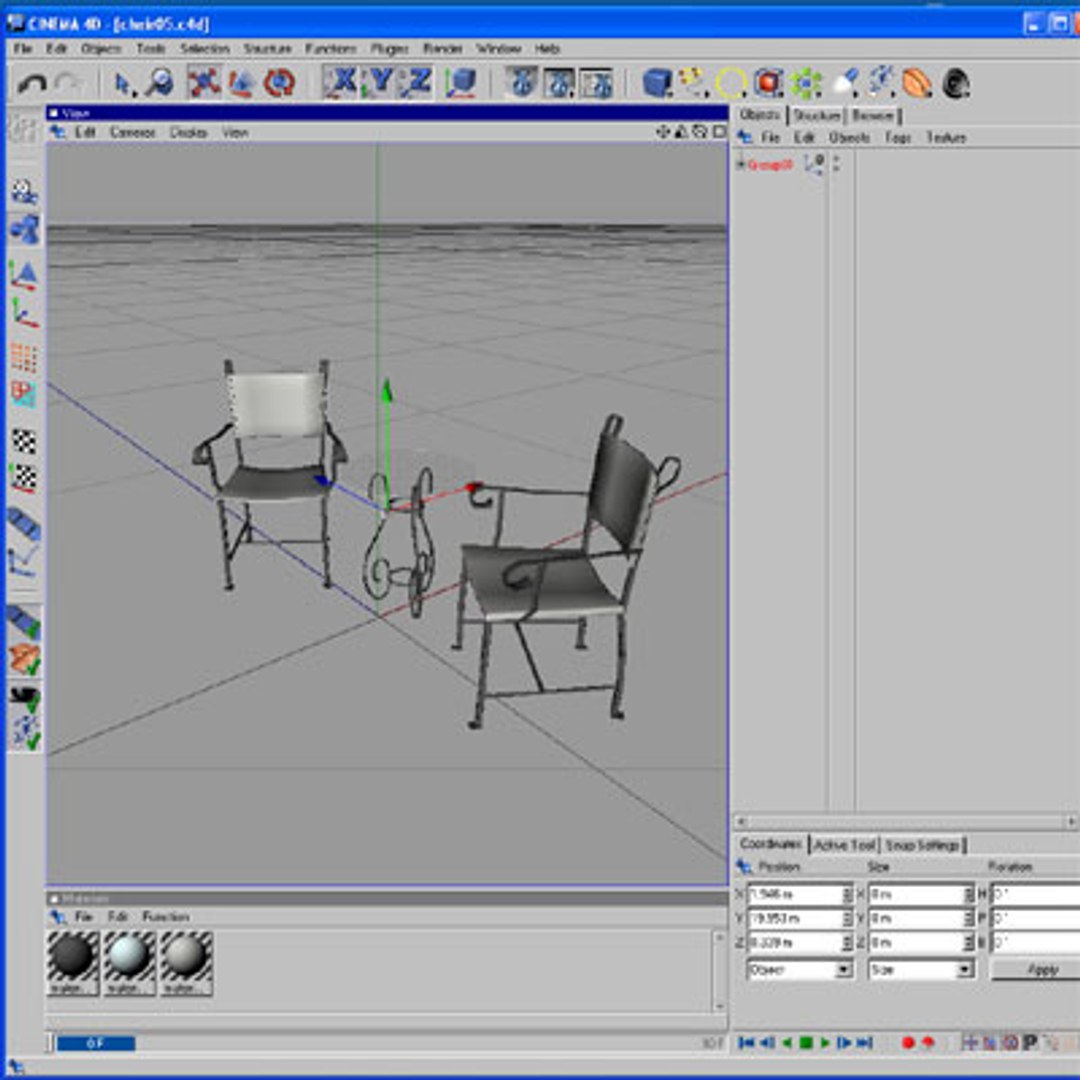Click the Redo arrow icon
Image resolution: width=1080 pixels, height=1080 pixels.
[x=68, y=84]
